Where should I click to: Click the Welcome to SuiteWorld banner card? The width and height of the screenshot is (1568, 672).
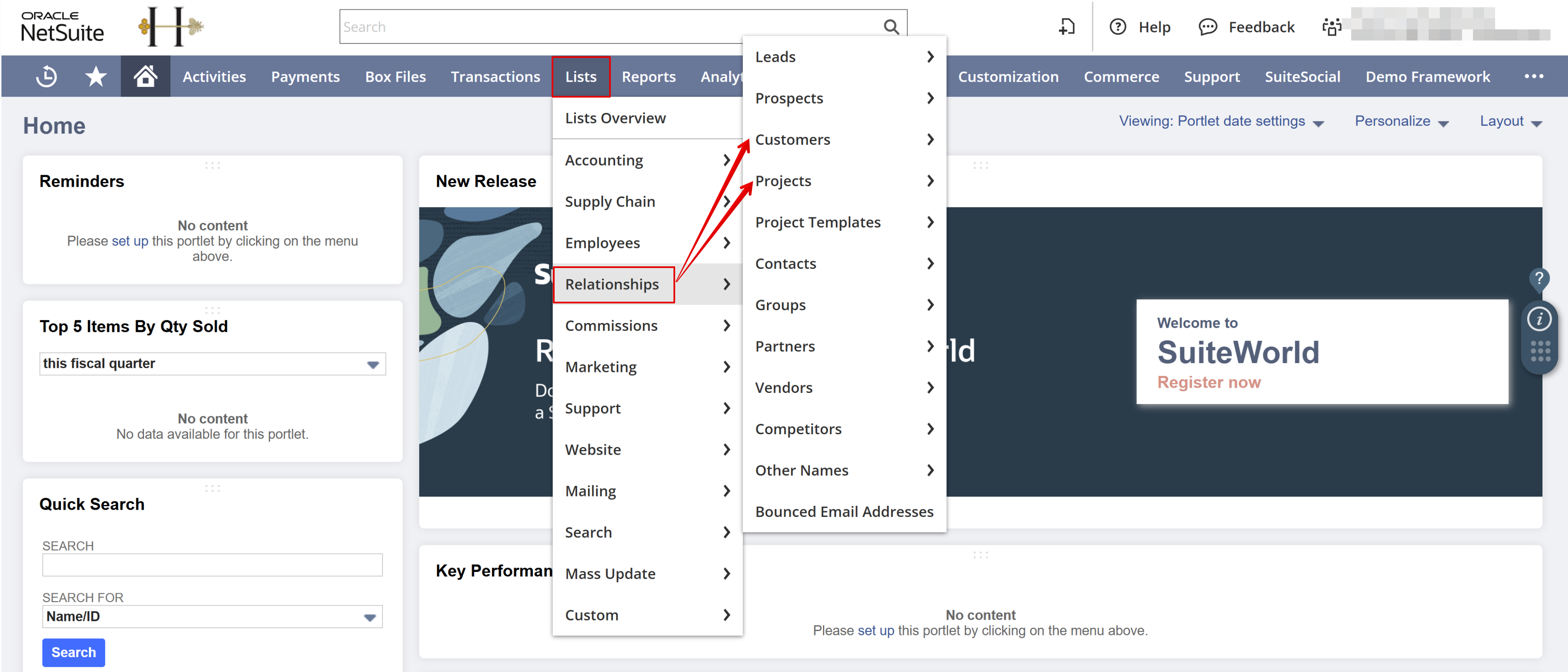click(1322, 352)
